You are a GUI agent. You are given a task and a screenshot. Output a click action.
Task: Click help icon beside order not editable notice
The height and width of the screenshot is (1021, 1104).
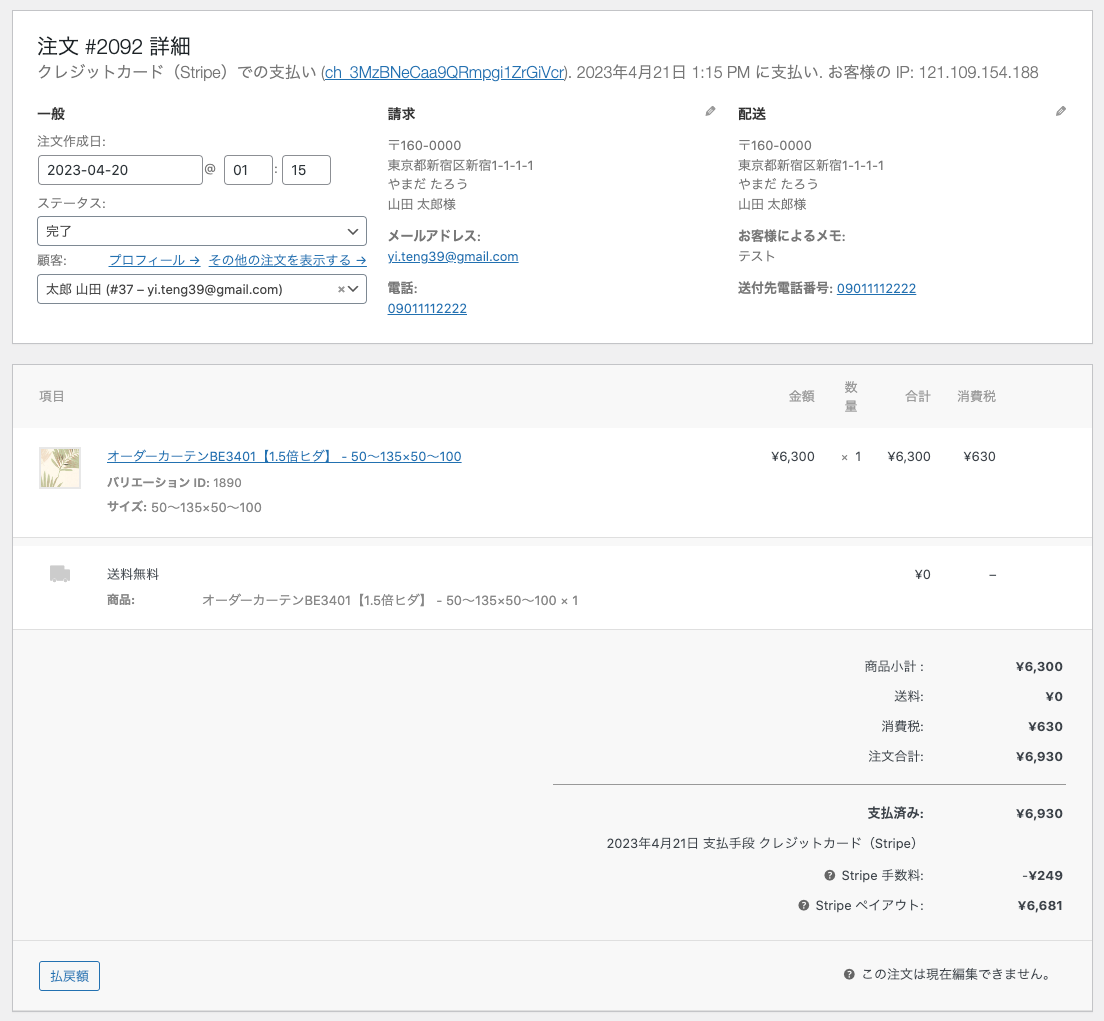pyautogui.click(x=849, y=975)
